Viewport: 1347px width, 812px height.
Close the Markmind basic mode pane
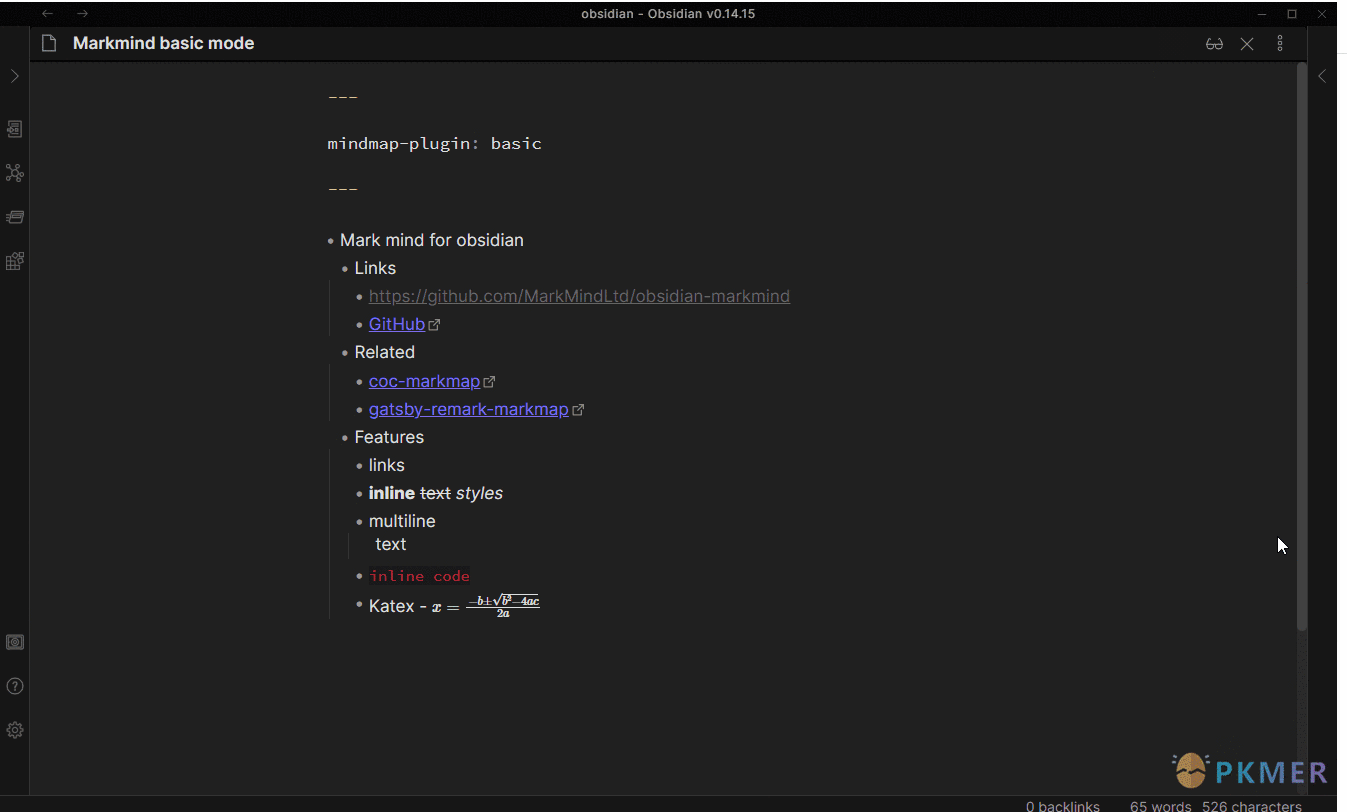(x=1247, y=44)
